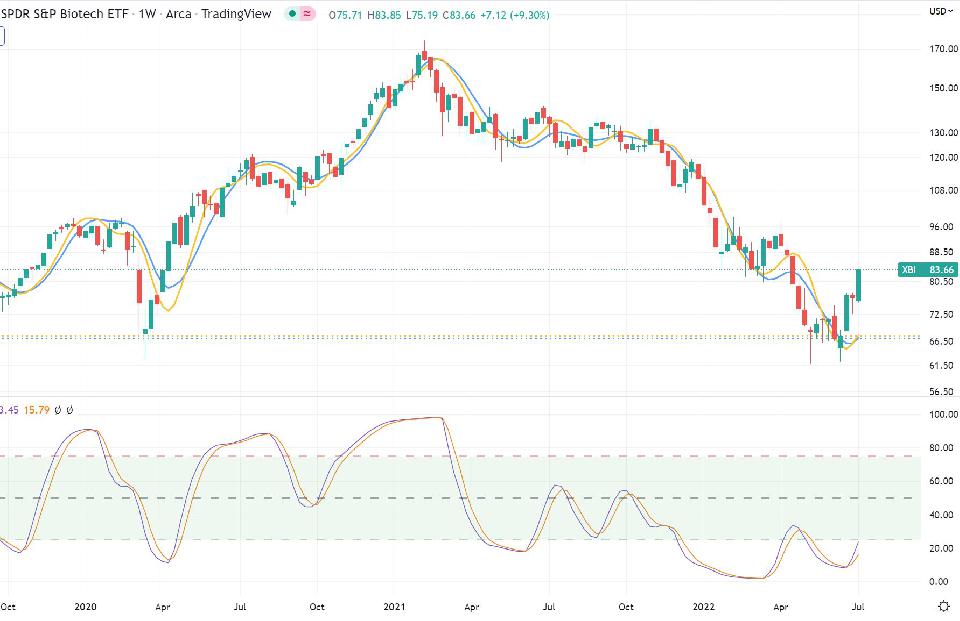Click the green market status dot

point(291,16)
